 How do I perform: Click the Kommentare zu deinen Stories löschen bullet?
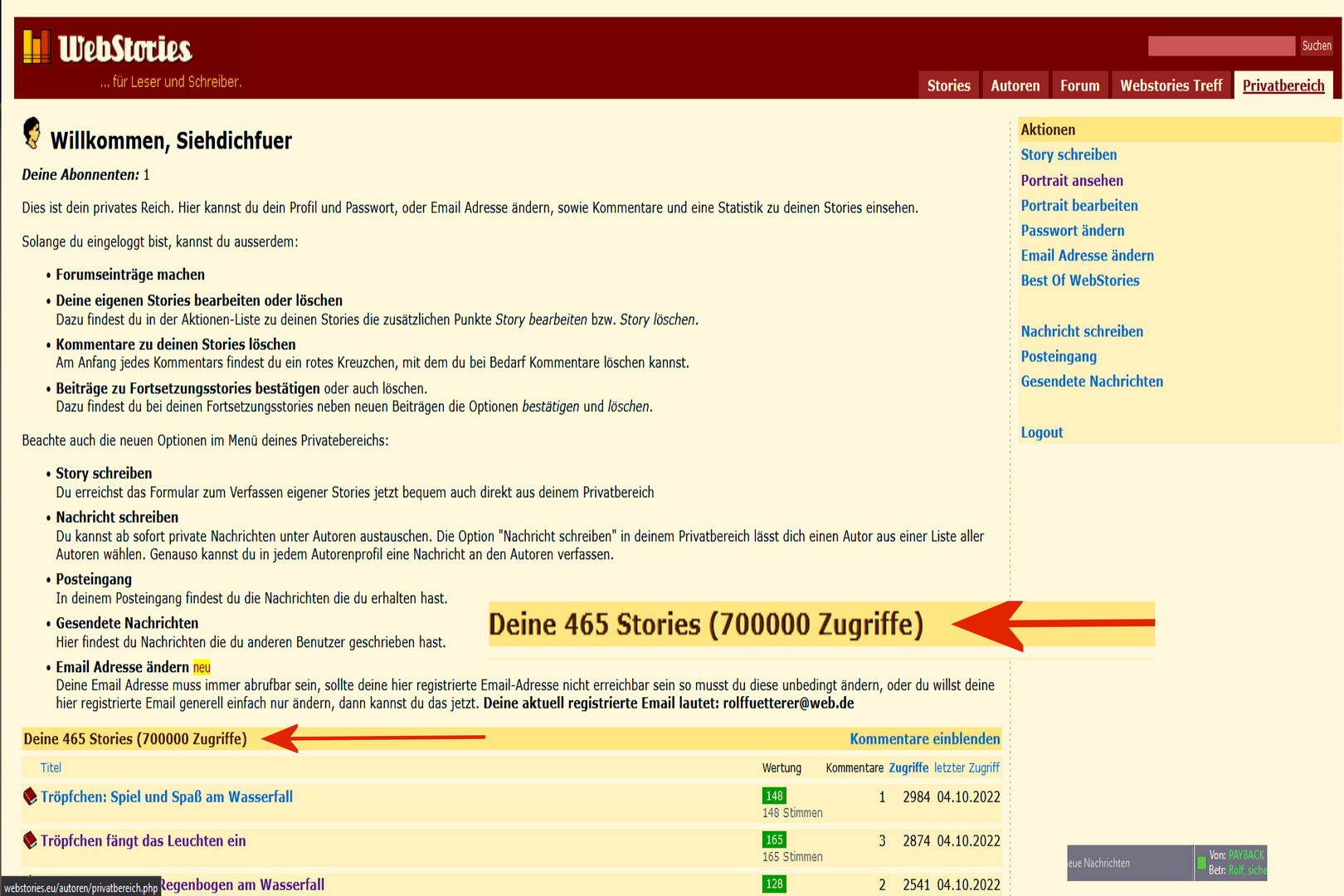pos(176,344)
